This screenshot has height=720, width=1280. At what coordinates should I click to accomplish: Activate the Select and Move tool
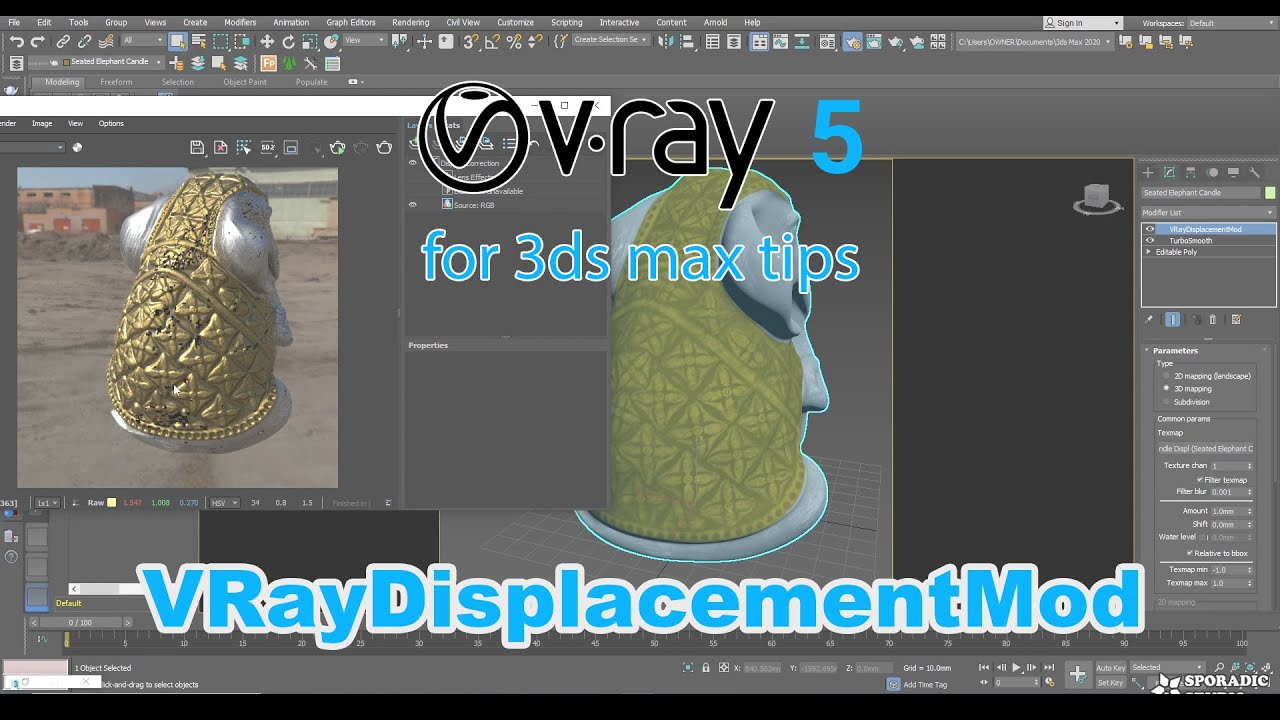click(x=267, y=41)
